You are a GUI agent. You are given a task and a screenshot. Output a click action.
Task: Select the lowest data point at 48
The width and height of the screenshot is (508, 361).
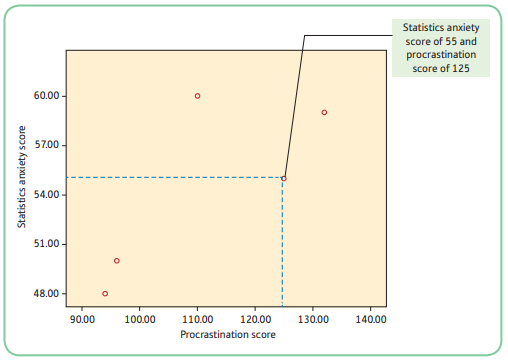[x=105, y=294]
